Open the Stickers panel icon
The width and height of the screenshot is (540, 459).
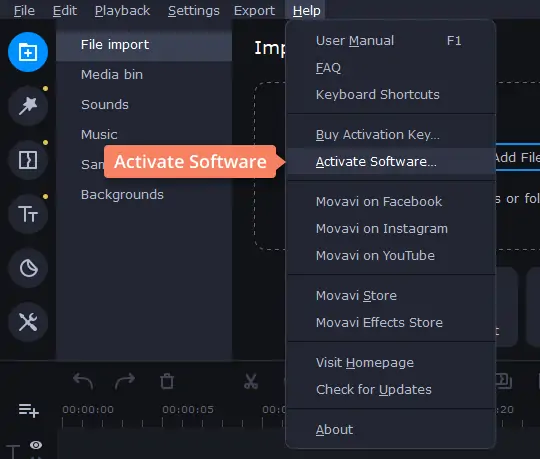(x=28, y=268)
